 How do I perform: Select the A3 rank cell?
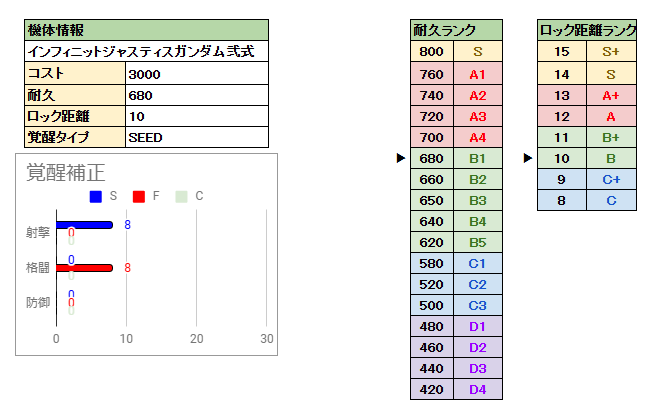[478, 116]
